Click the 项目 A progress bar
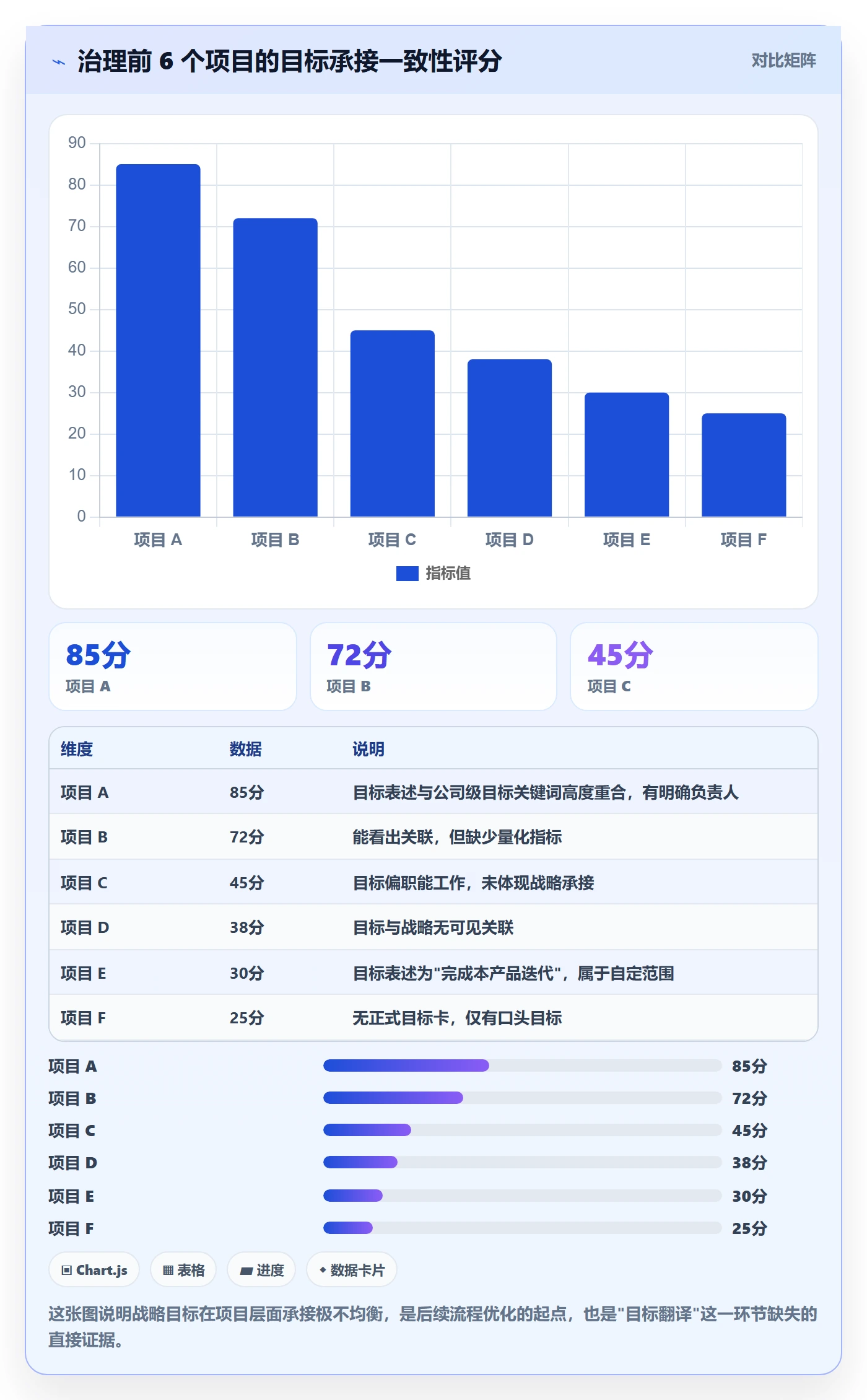 523,1065
